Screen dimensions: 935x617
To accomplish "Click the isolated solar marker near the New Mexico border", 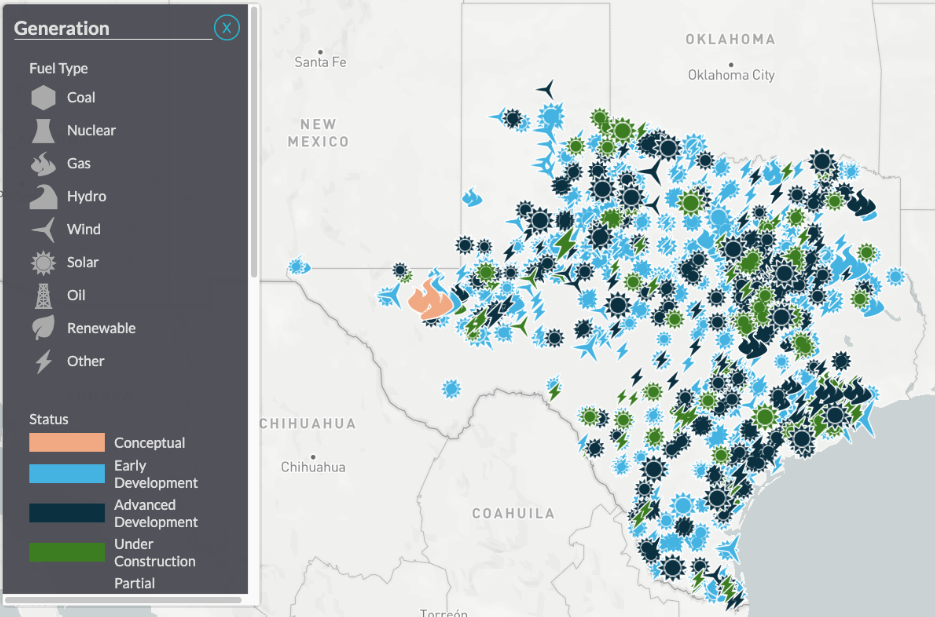I will 299,267.
